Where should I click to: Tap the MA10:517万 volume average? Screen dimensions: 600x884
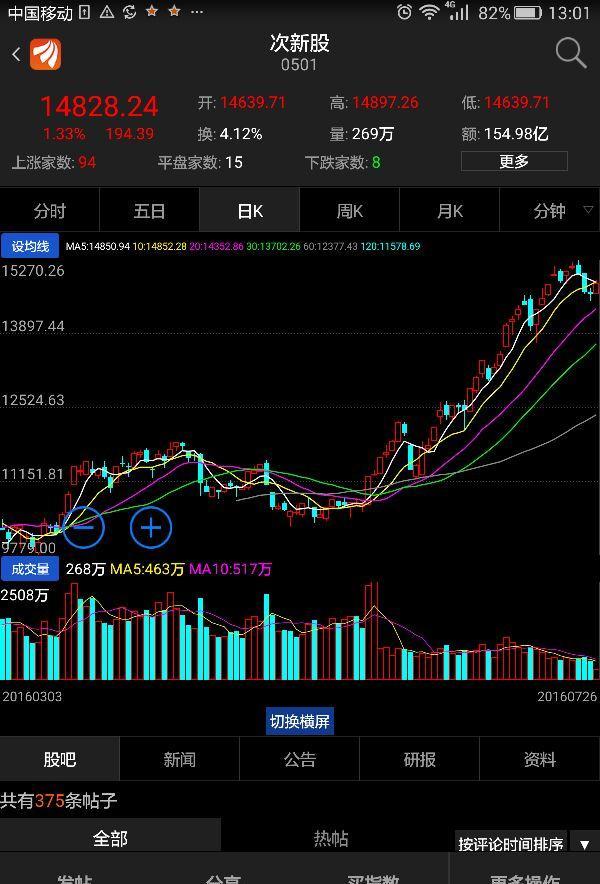pyautogui.click(x=230, y=569)
